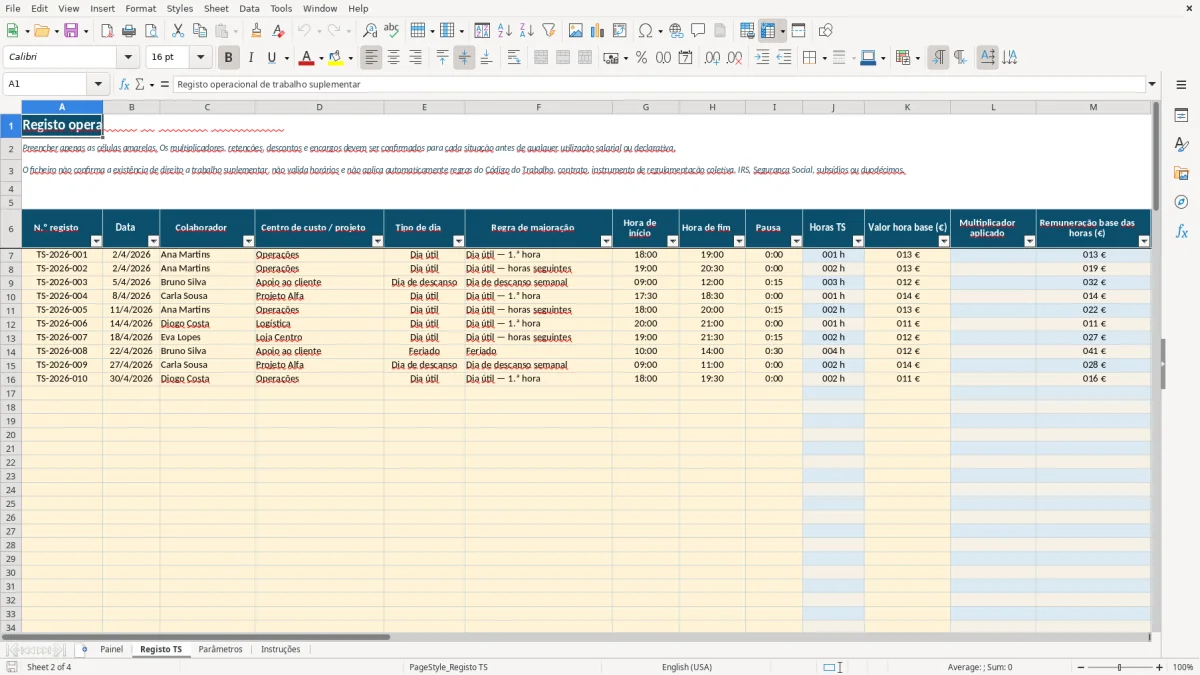
Task: Open the Horas TS filter dropdown
Action: 858,241
